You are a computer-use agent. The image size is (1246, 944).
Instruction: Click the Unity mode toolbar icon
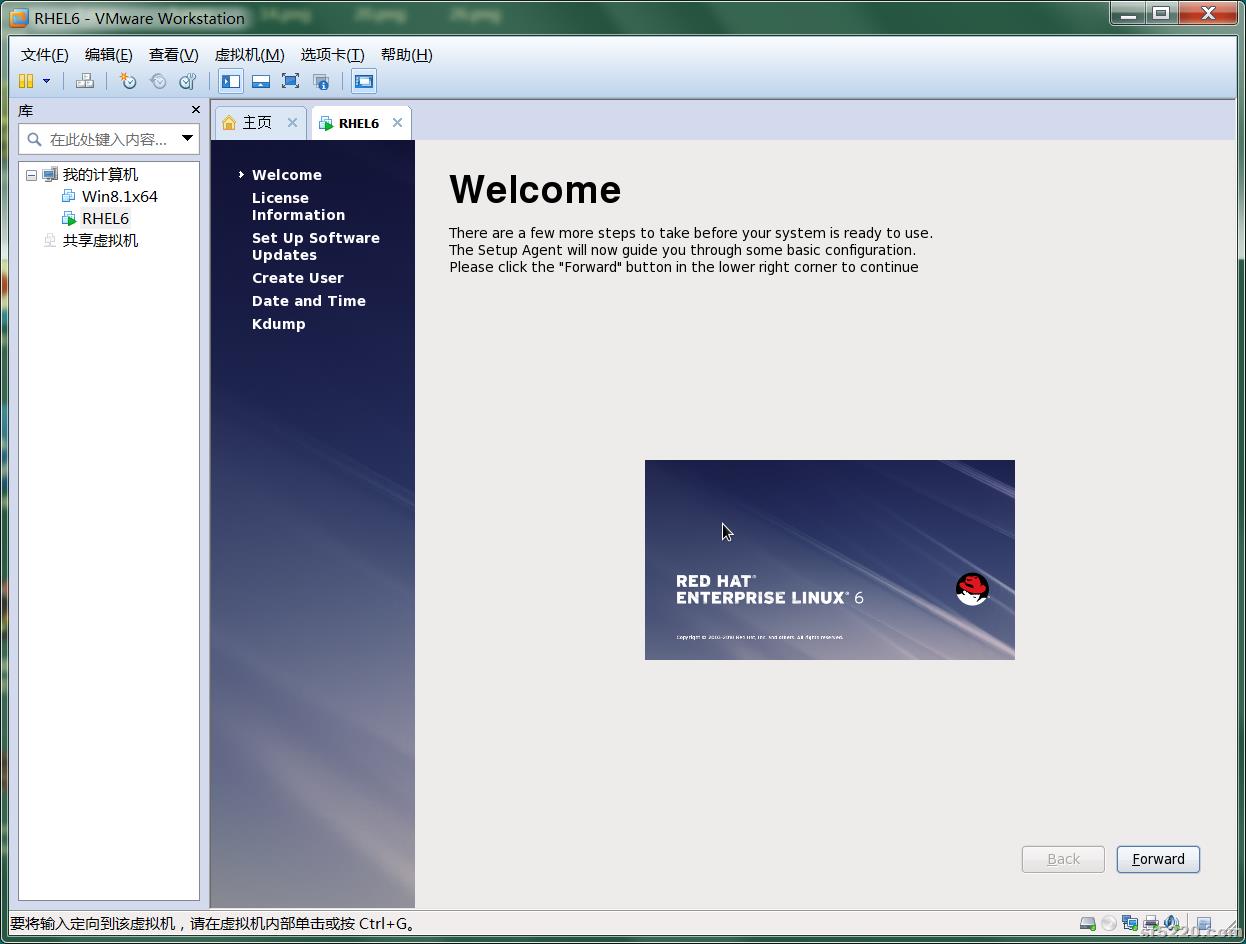(321, 81)
